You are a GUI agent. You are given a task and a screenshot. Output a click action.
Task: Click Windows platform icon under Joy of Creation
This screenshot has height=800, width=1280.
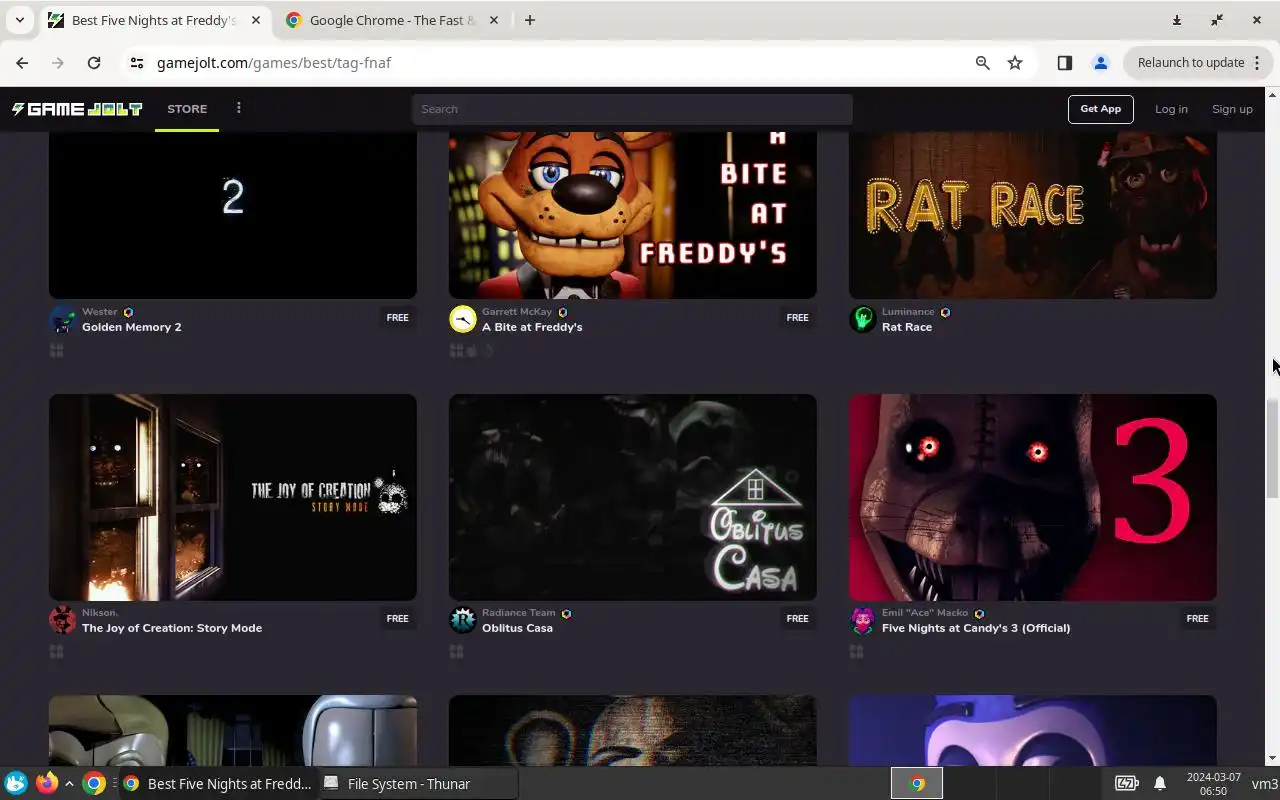57,652
